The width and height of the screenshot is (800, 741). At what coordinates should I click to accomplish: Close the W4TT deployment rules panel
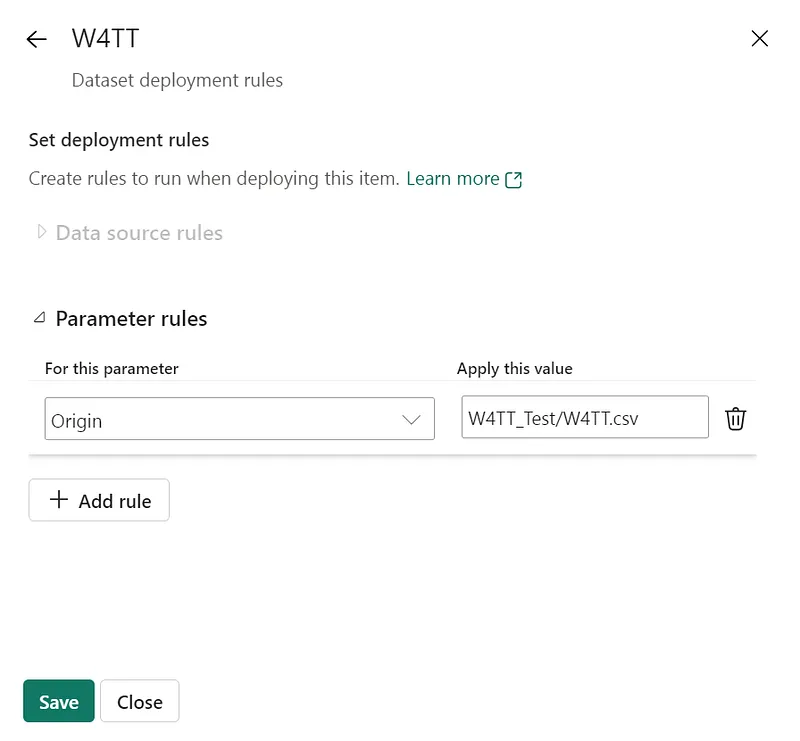tap(760, 38)
